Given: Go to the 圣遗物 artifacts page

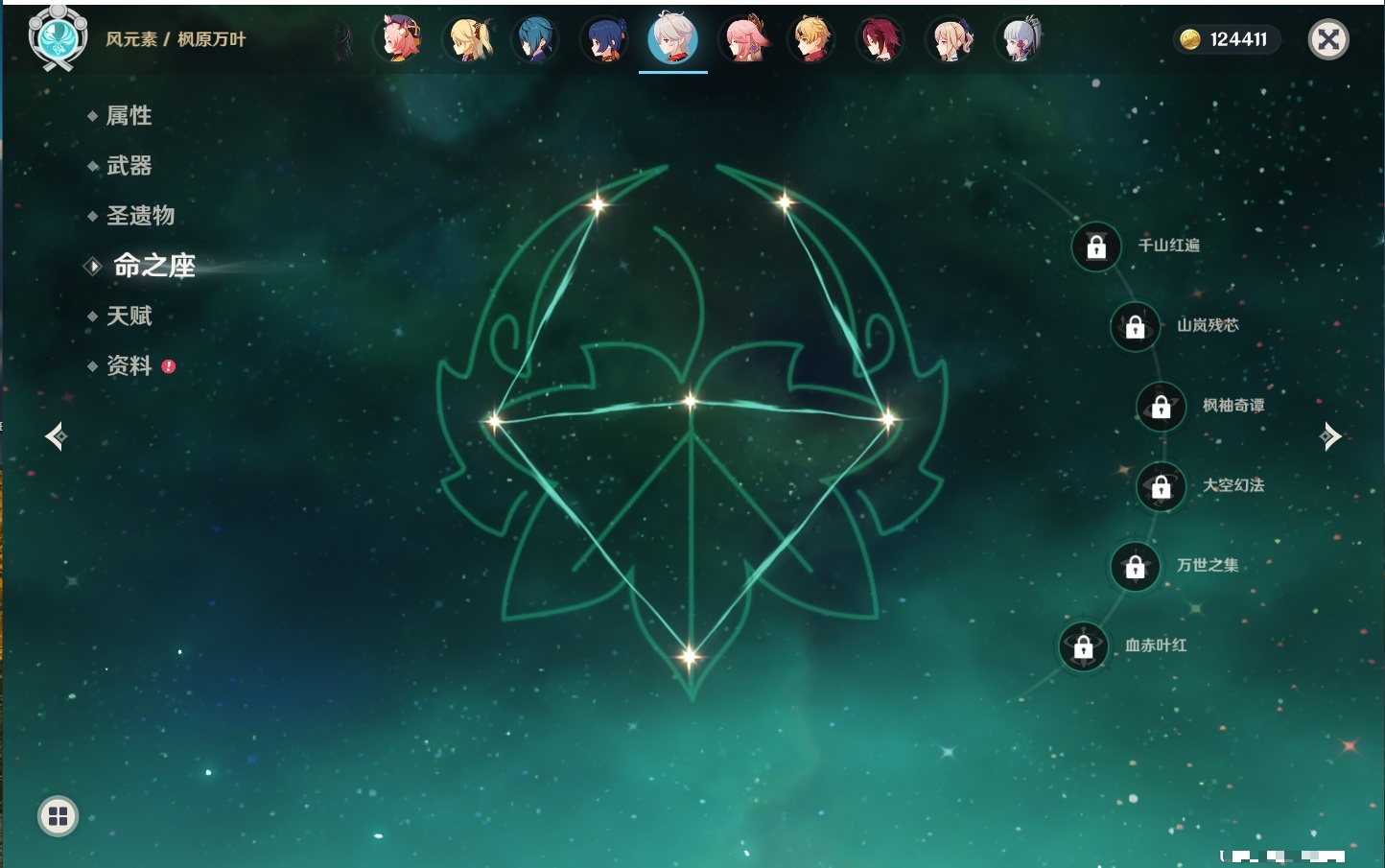Looking at the screenshot, I should coord(140,216).
